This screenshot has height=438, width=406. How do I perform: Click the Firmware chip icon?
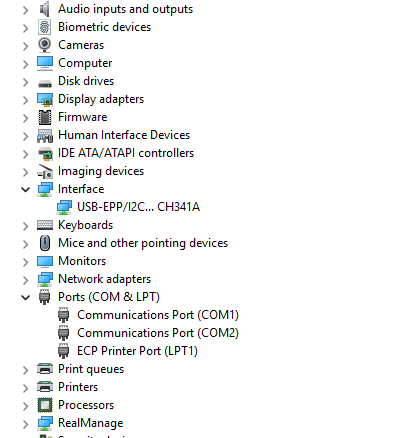point(45,117)
